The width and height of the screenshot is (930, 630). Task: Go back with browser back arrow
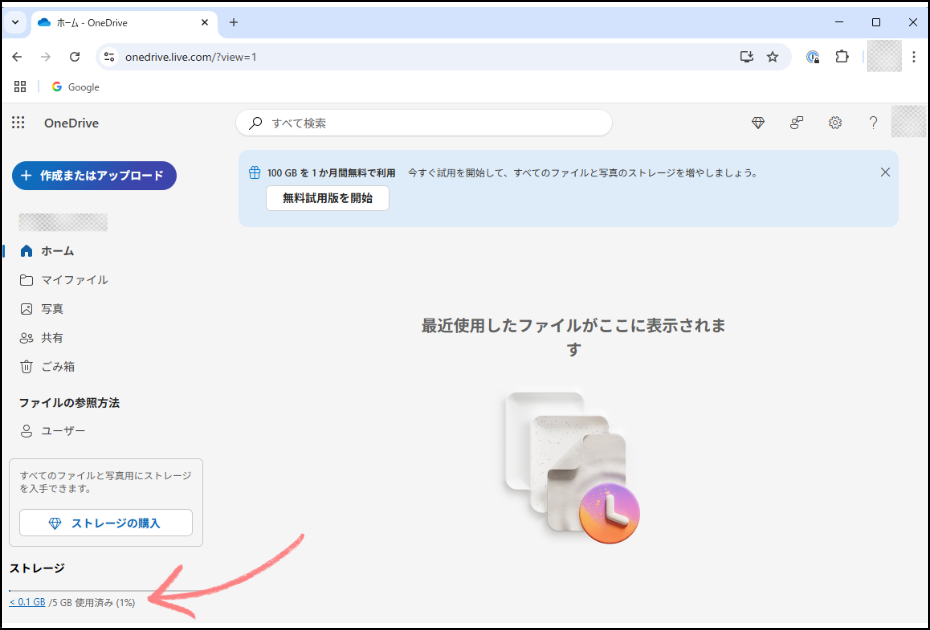(17, 57)
